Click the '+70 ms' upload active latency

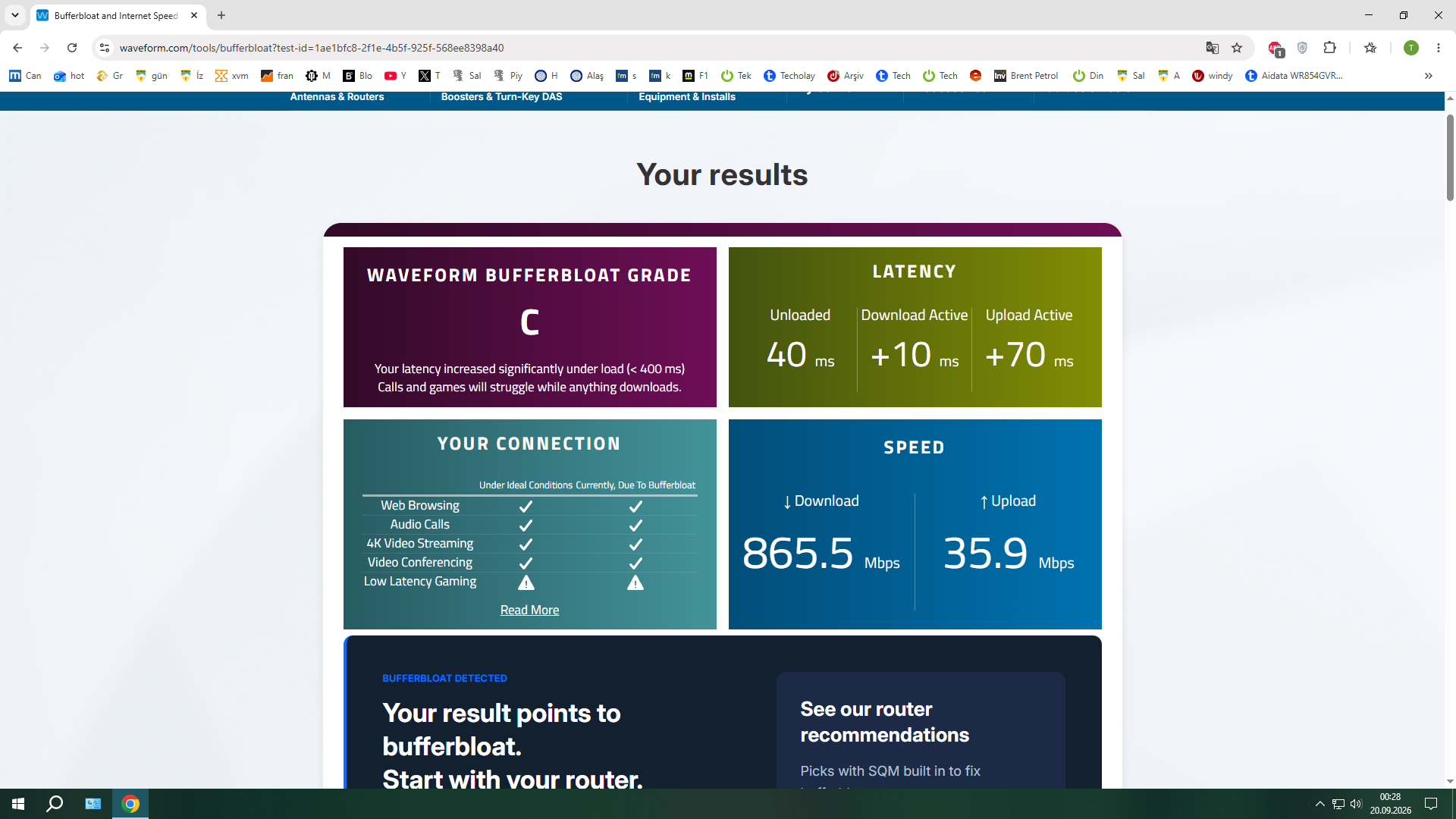(1029, 355)
